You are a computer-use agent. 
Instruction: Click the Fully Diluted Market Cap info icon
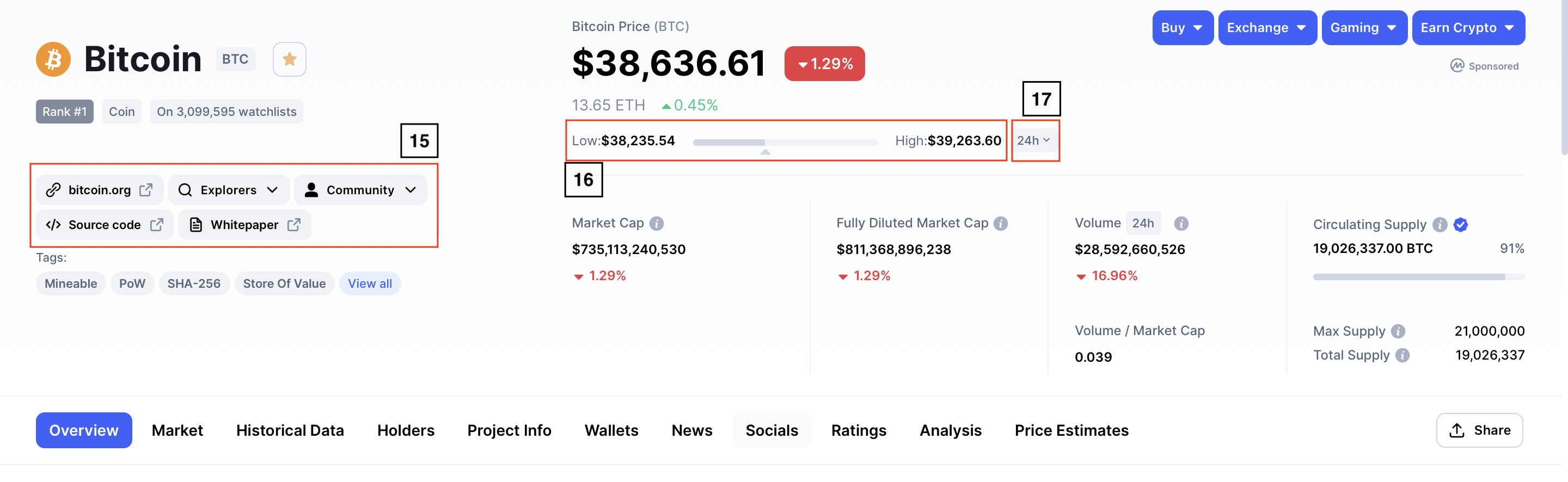point(1001,224)
